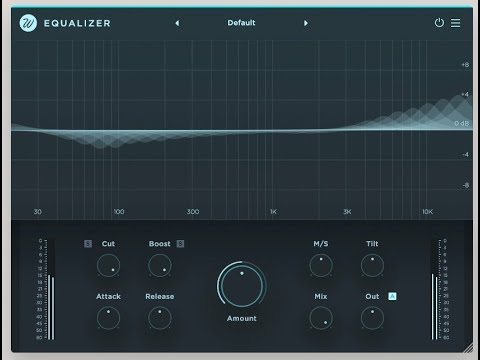The image size is (480, 360).
Task: Click the 30 frequency label
Action: [x=38, y=212]
